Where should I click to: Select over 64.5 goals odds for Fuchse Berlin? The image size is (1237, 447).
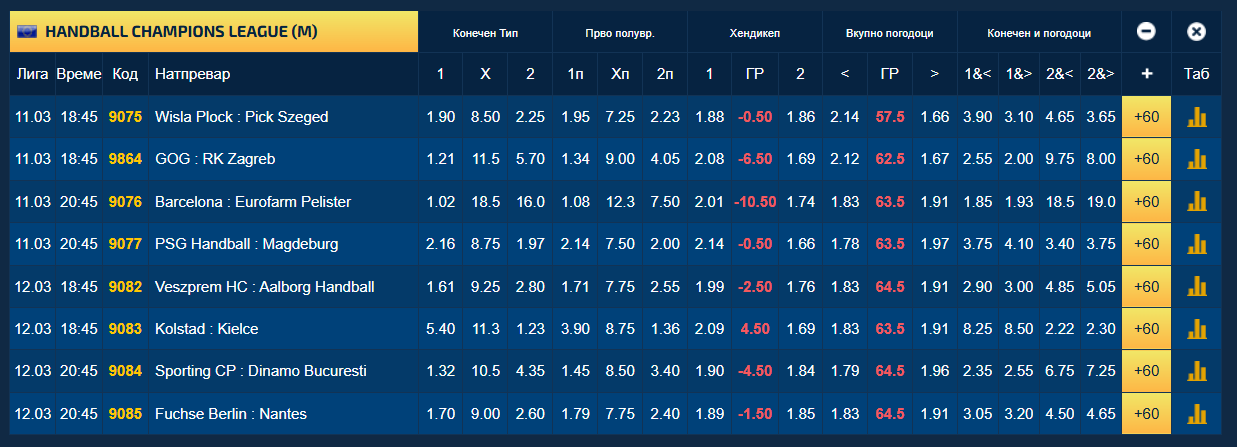(934, 414)
